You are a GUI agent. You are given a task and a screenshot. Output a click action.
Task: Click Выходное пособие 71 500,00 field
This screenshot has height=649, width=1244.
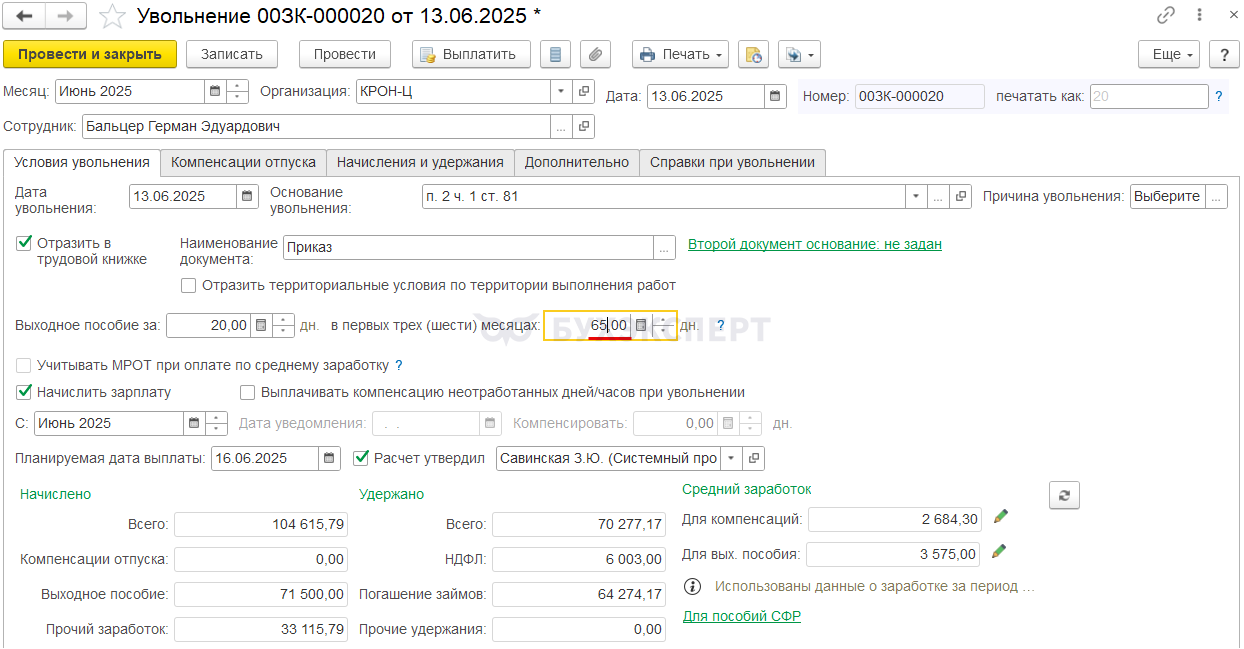tap(262, 594)
